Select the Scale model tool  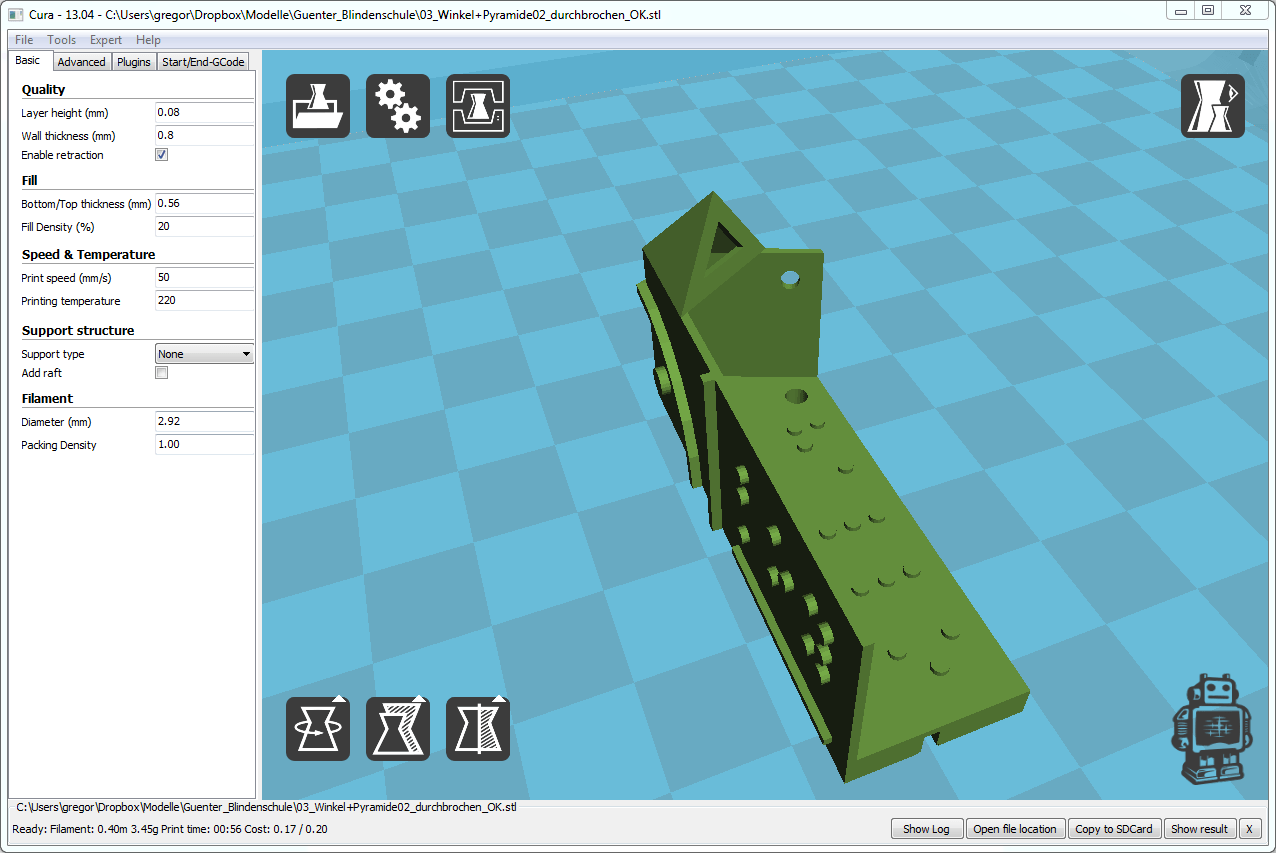tap(398, 729)
